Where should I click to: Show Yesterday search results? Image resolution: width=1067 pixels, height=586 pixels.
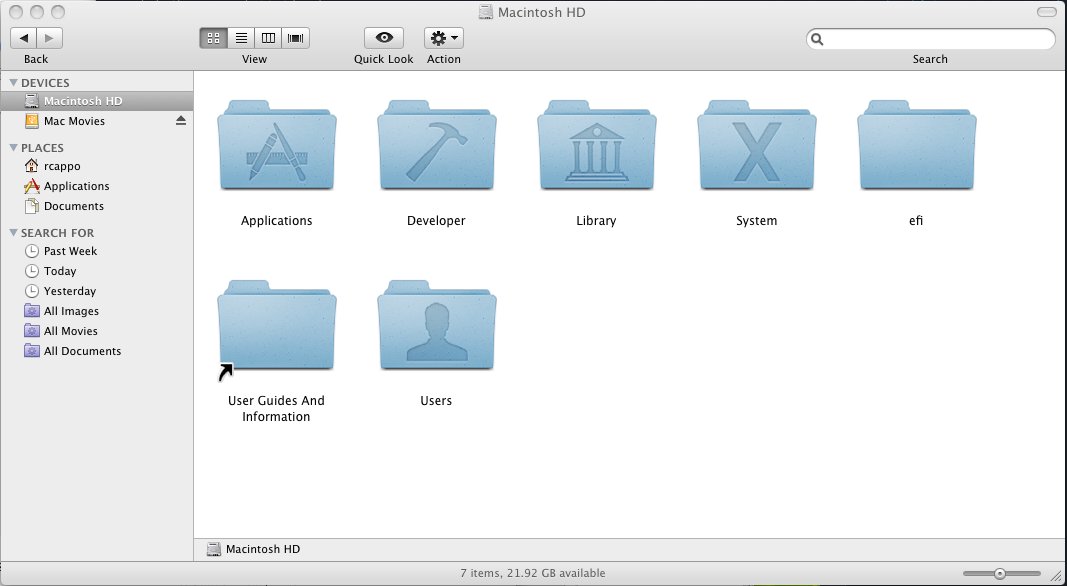click(x=97, y=291)
